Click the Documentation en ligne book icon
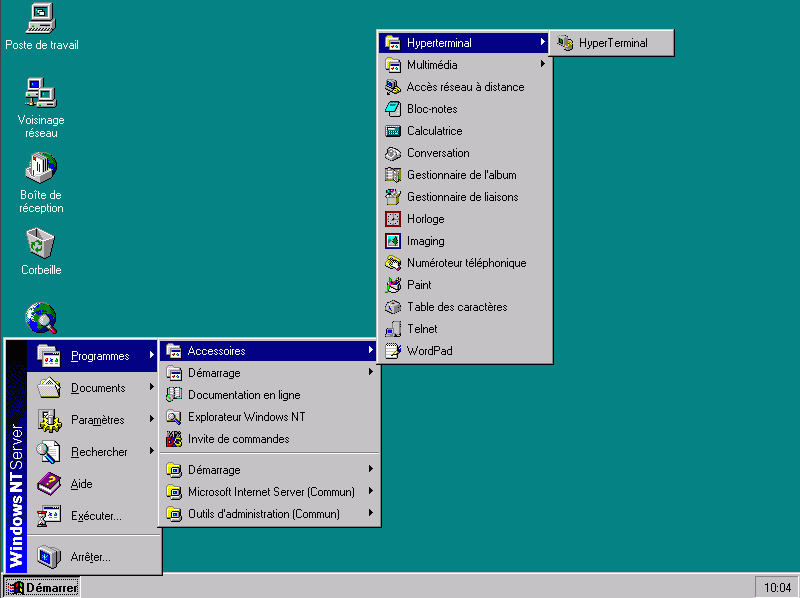 point(174,395)
